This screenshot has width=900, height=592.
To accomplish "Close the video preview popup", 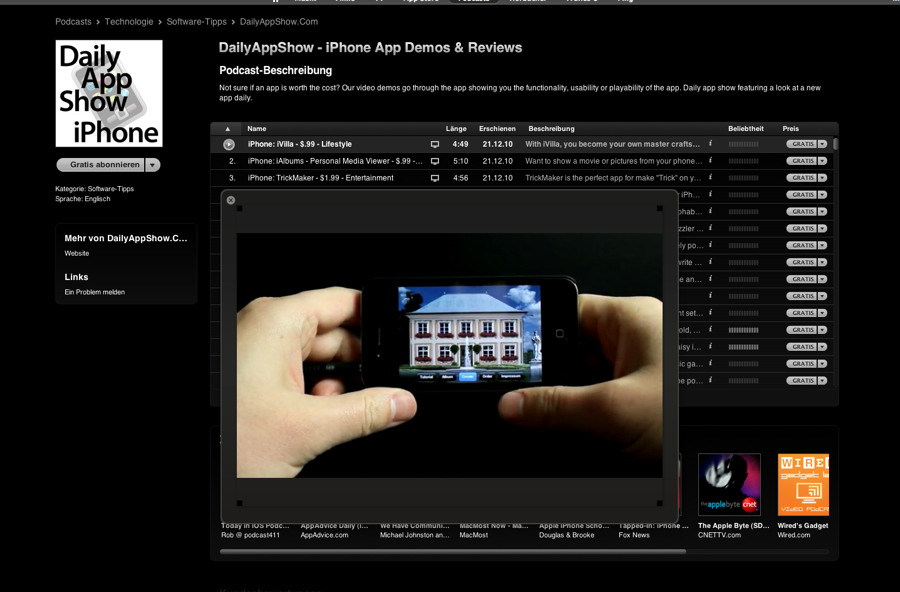I will point(231,200).
